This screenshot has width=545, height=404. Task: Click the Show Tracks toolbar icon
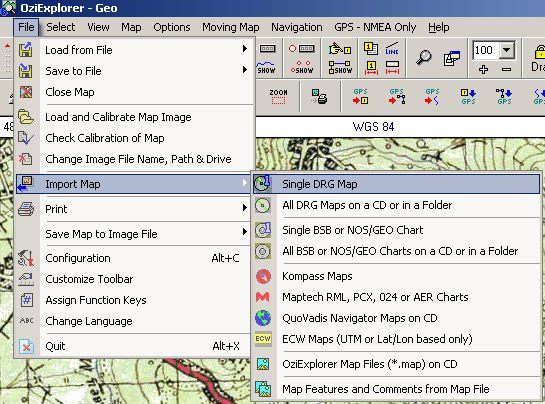pyautogui.click(x=266, y=67)
